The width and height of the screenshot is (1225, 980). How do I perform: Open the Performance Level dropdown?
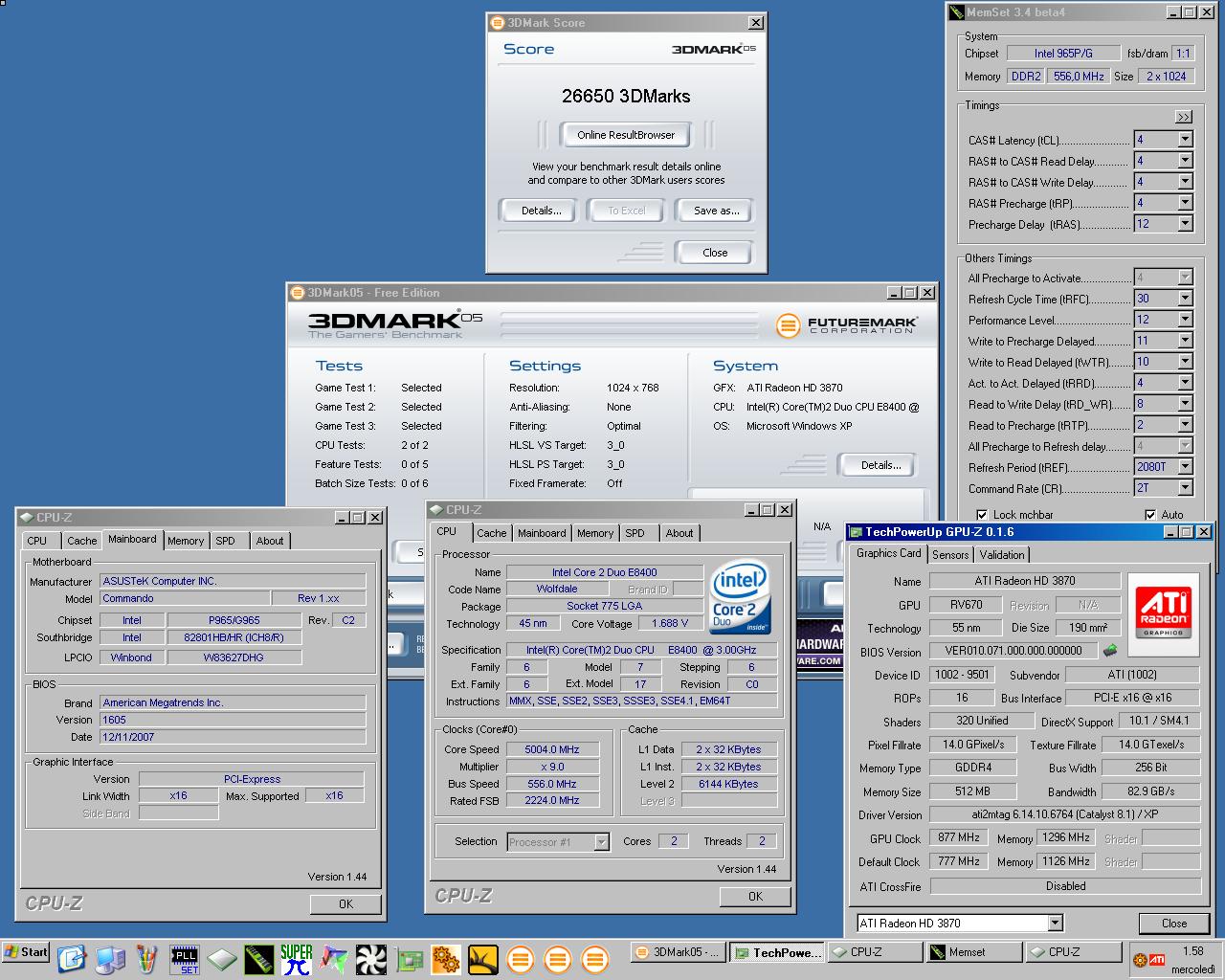pos(1185,320)
